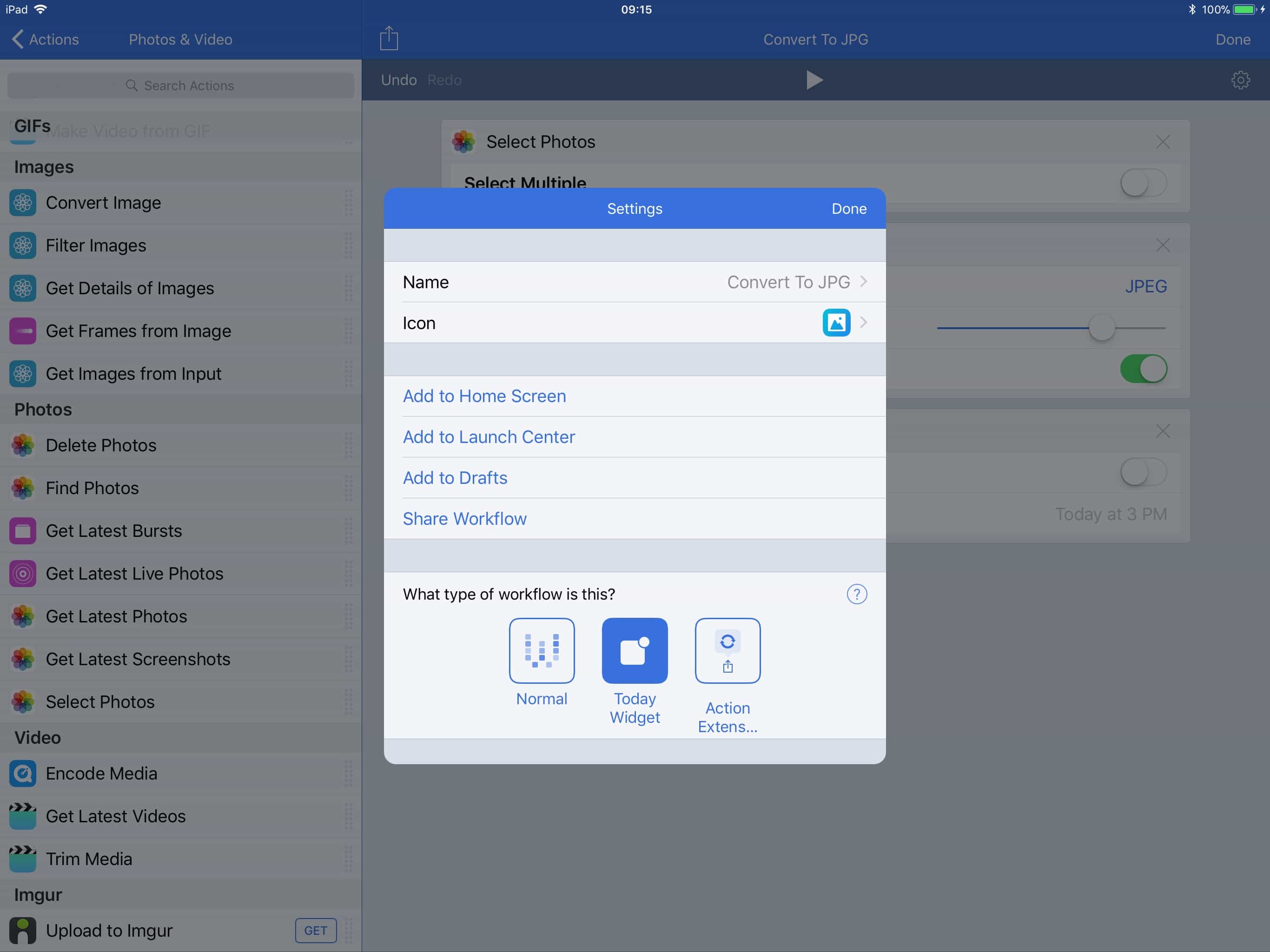Tap the share/export icon next to Undo
1270x952 pixels.
click(x=389, y=38)
